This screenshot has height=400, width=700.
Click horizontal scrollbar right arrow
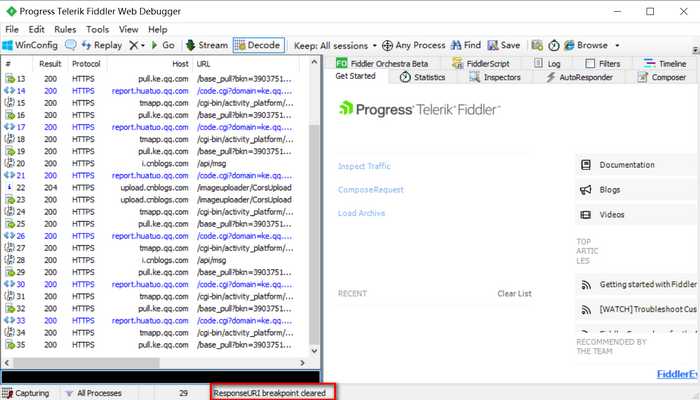coord(302,363)
